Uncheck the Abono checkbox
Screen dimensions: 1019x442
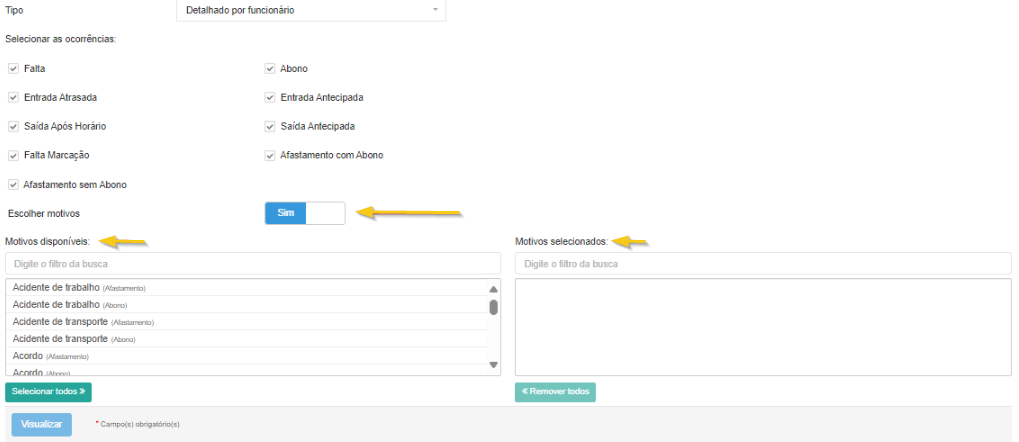270,69
